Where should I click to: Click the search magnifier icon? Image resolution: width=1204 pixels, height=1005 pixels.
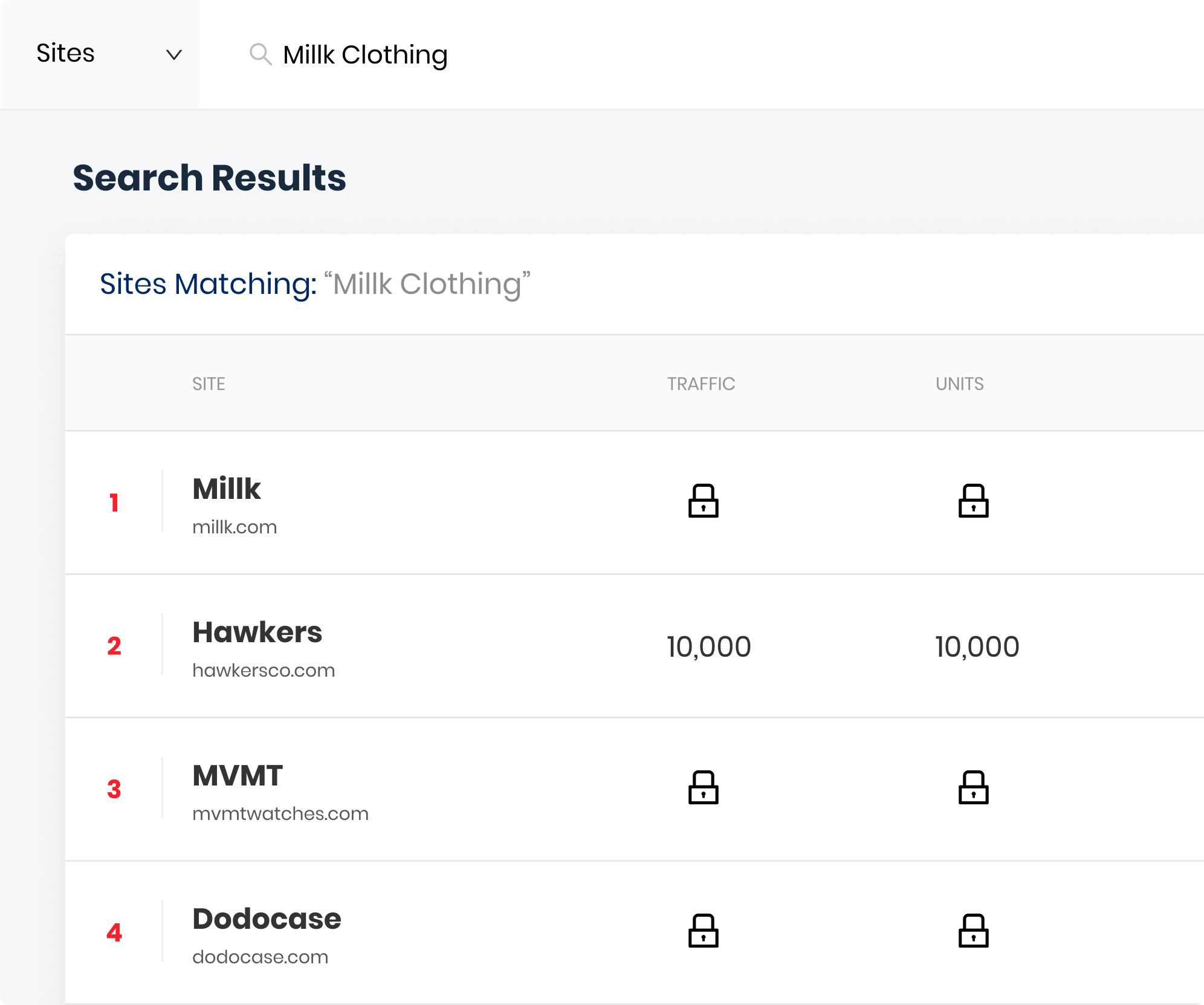click(261, 54)
